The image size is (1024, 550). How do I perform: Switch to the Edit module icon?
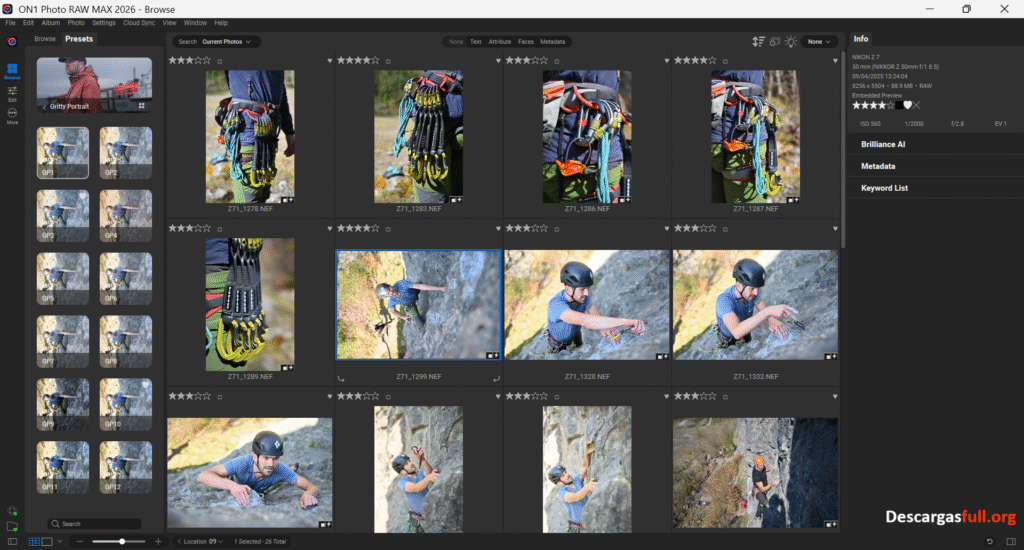coord(12,93)
